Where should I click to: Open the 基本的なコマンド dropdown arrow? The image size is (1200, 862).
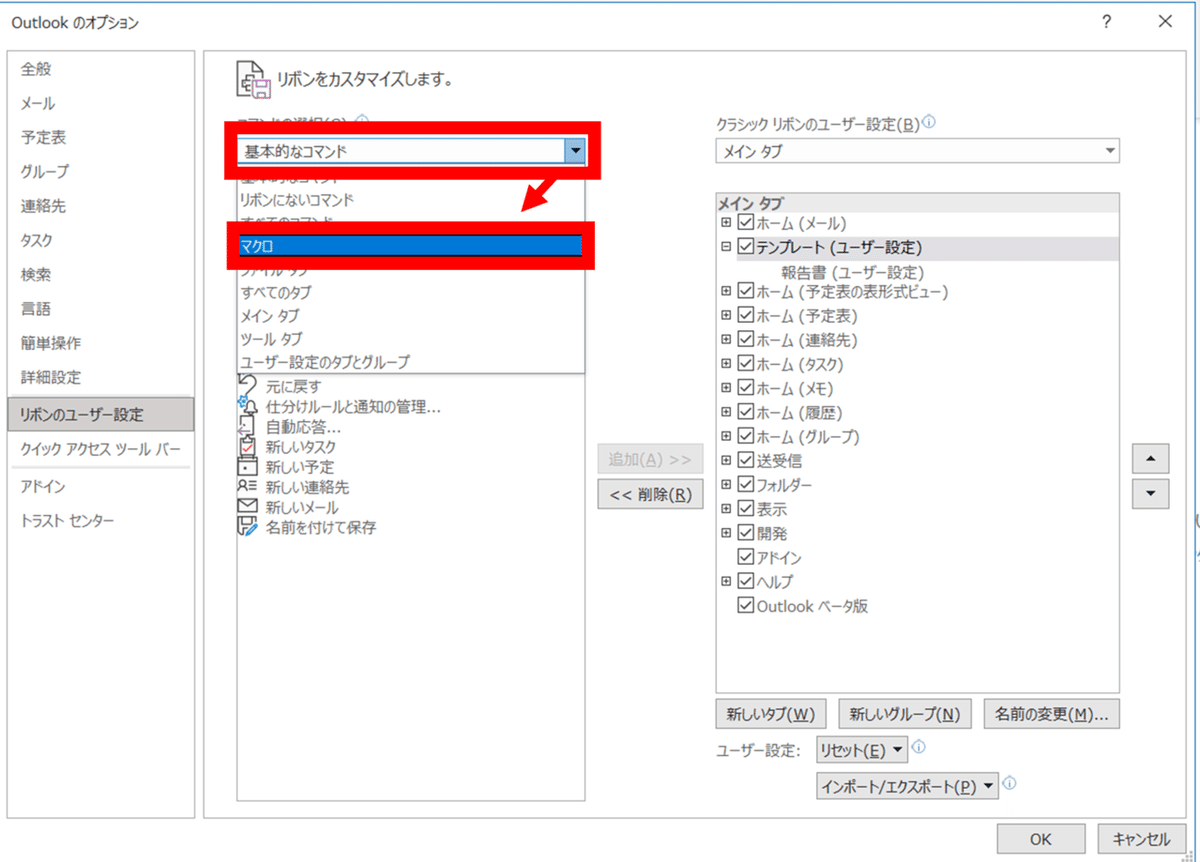(x=574, y=151)
